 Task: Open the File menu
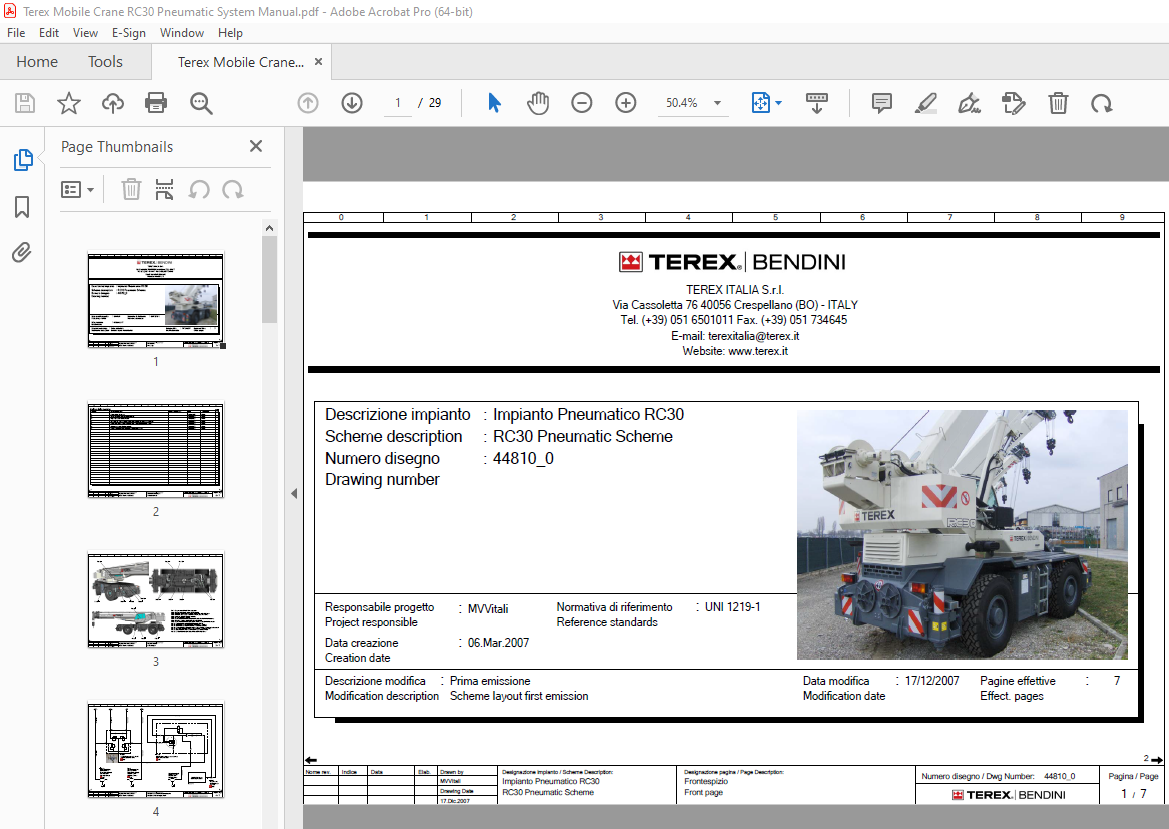pyautogui.click(x=16, y=33)
